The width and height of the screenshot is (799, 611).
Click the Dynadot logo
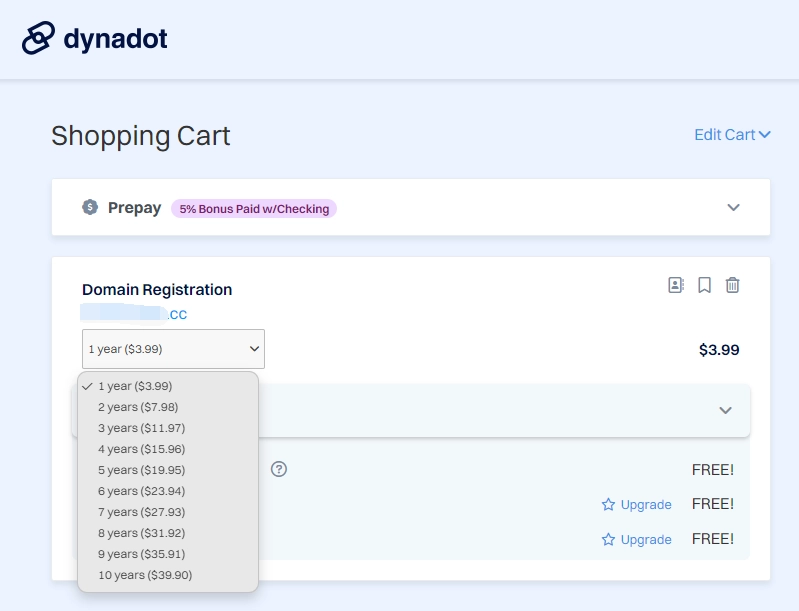94,39
